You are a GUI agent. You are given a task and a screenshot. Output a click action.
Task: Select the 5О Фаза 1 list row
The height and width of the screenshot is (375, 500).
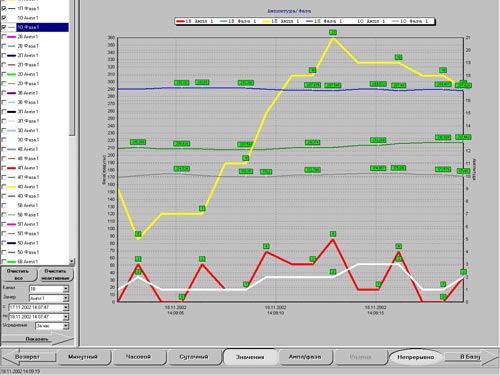(35, 252)
